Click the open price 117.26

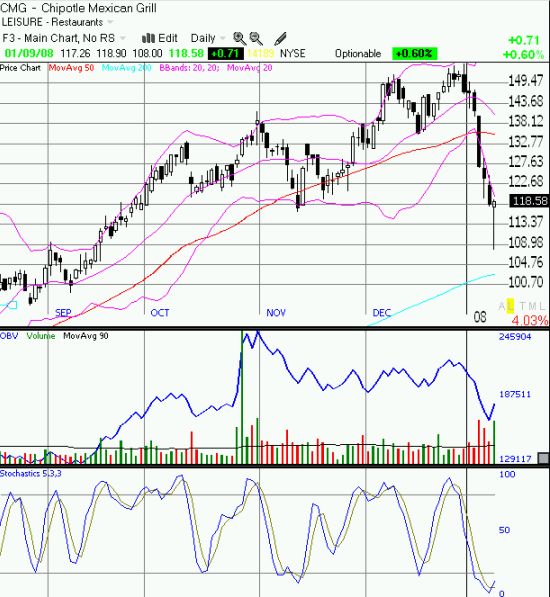pyautogui.click(x=75, y=53)
